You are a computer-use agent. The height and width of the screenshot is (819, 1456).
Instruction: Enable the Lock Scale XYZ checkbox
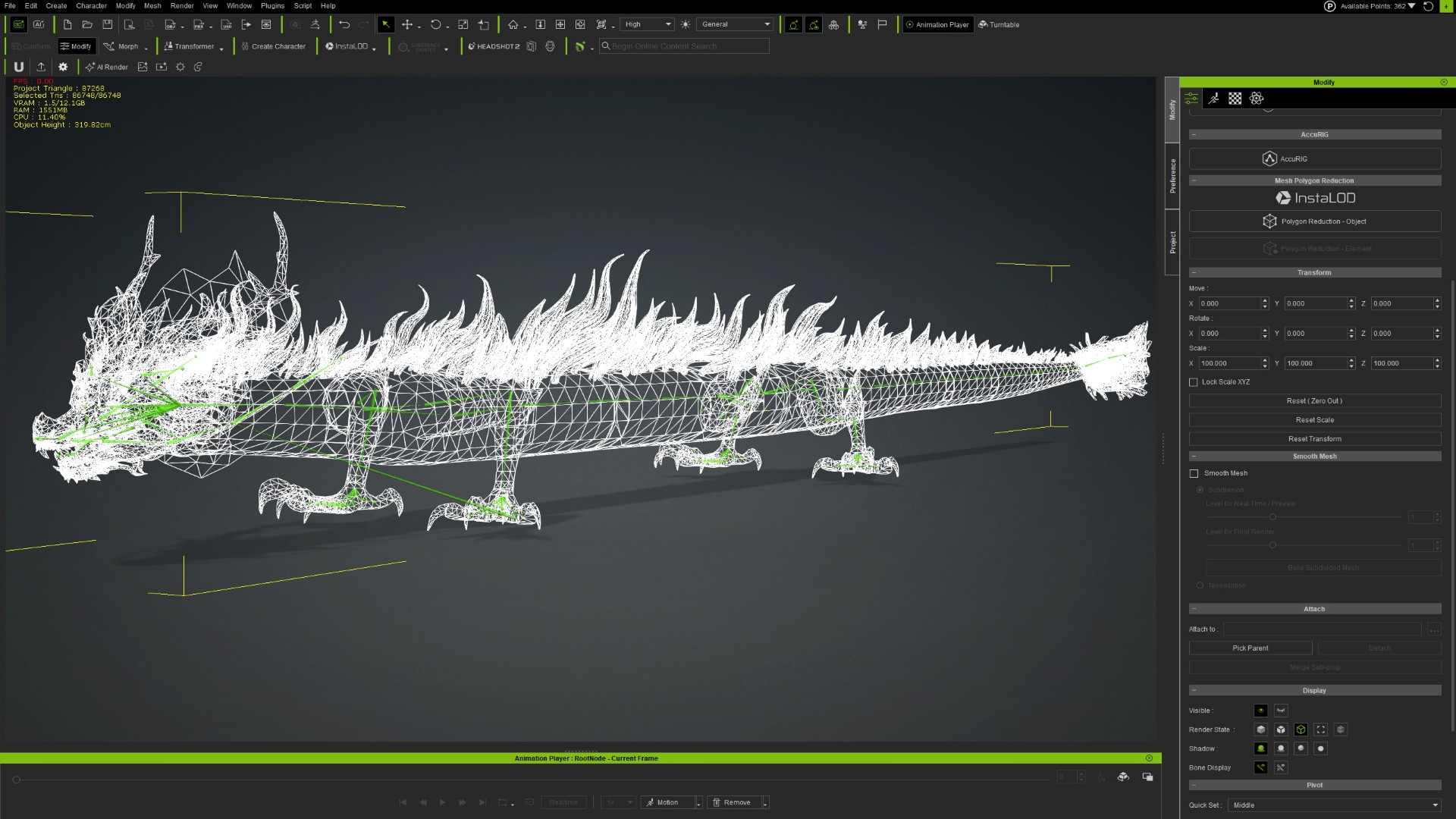point(1194,382)
